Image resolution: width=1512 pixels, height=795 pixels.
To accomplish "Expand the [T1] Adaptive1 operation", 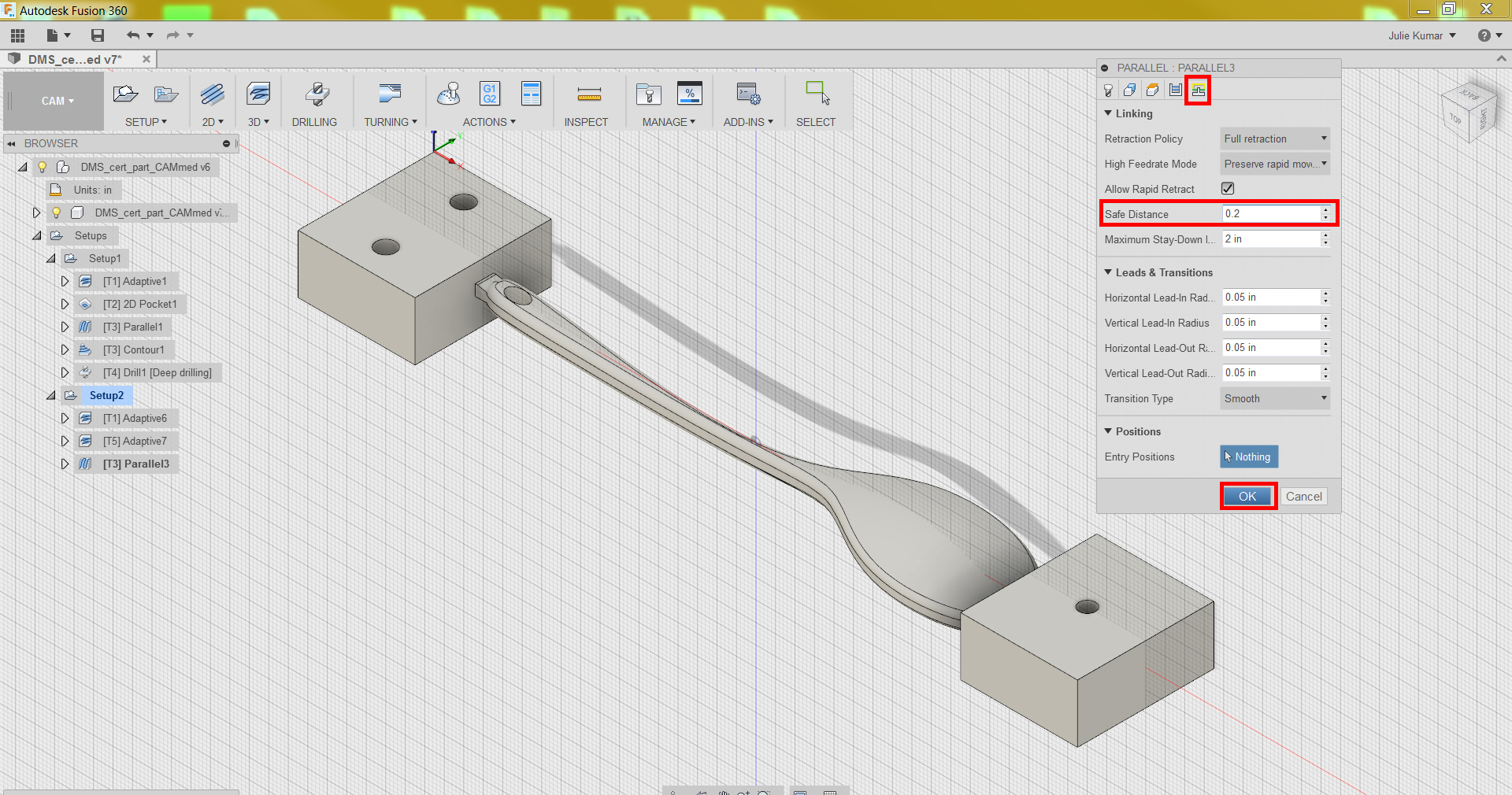I will coord(65,281).
